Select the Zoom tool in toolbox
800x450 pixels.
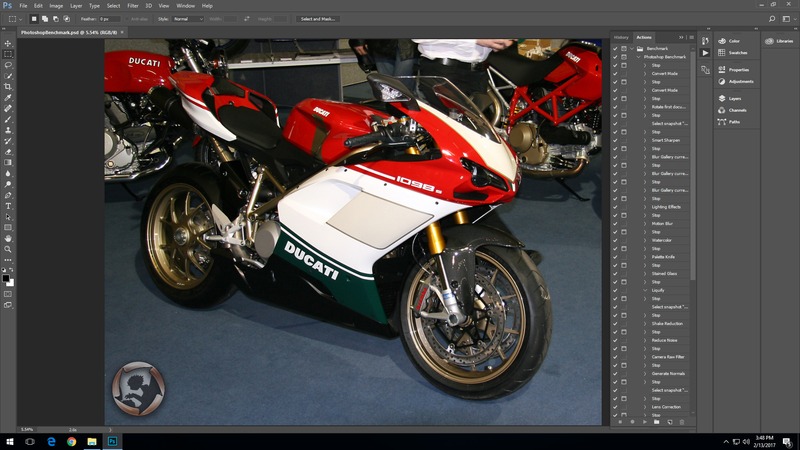click(8, 250)
